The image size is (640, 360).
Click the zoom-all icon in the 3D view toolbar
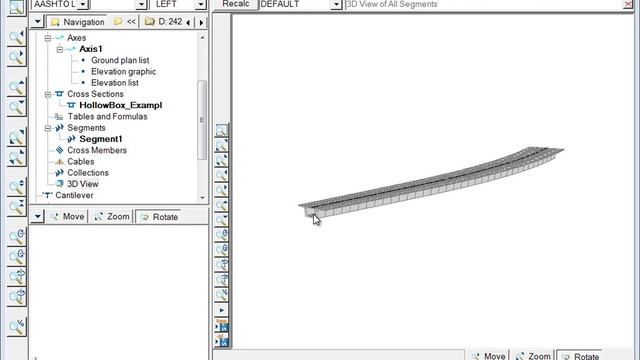tap(222, 130)
